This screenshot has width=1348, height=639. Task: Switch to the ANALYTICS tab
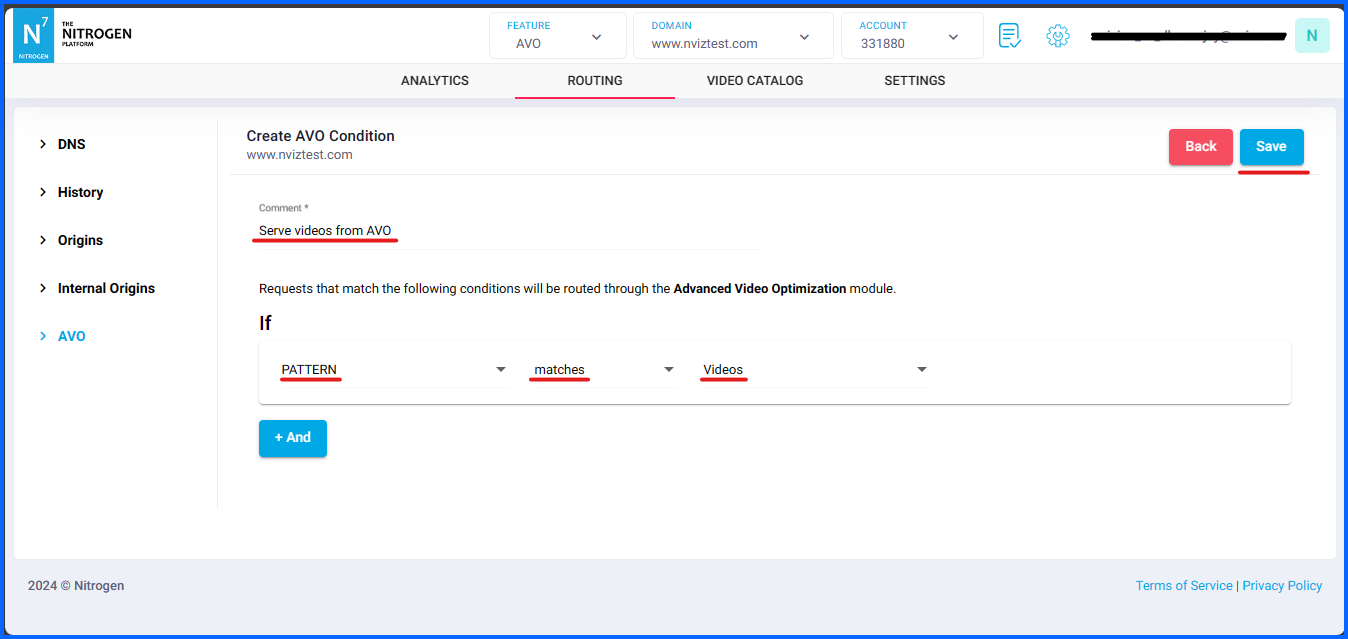click(x=434, y=81)
